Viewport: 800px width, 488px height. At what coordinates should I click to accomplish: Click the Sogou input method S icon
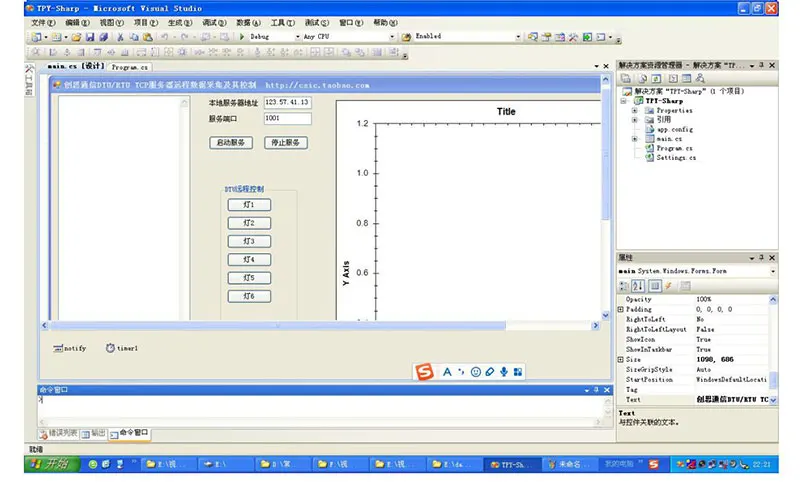tap(424, 372)
